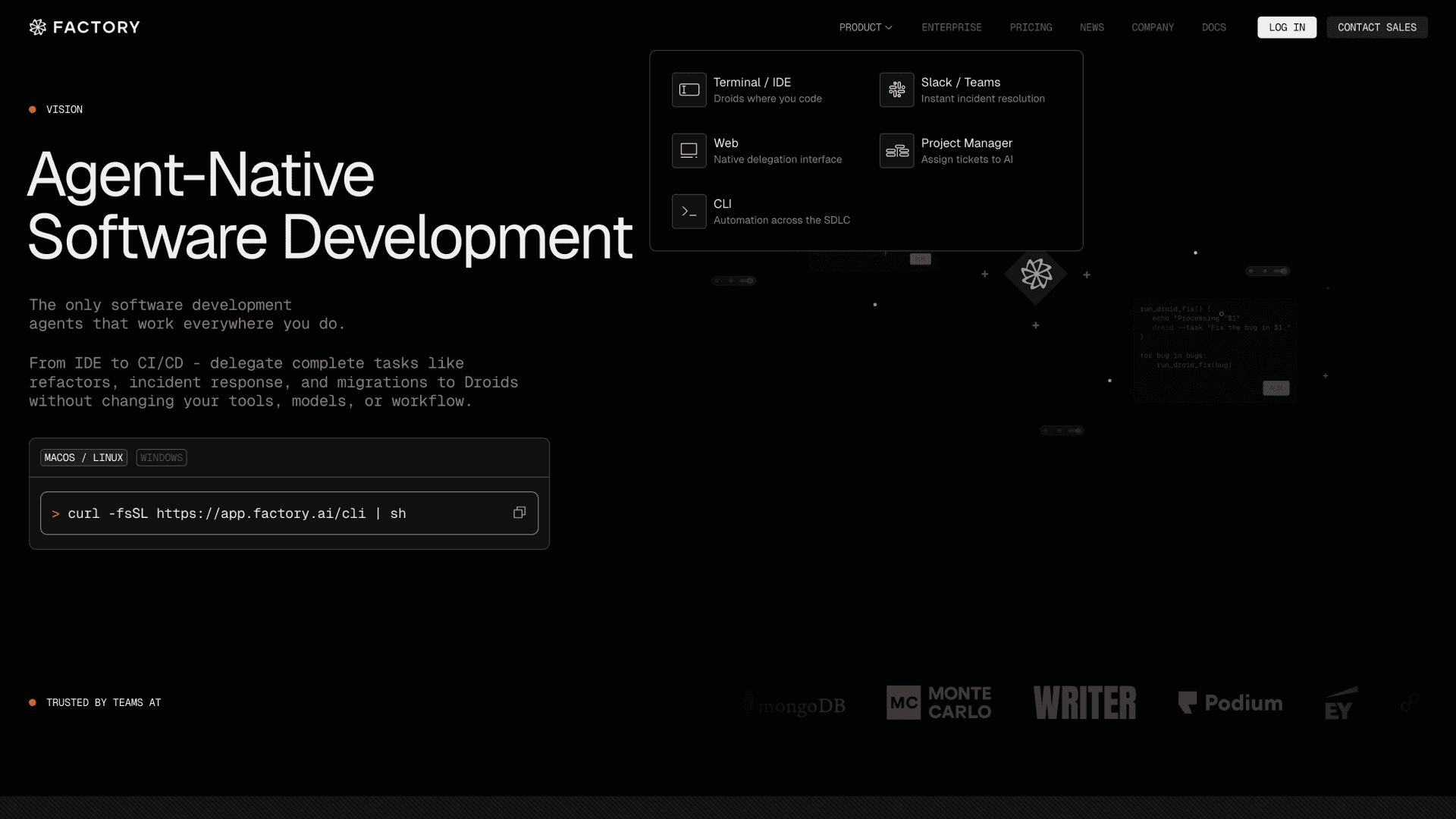The height and width of the screenshot is (819, 1456).
Task: Open the Docs link
Action: tap(1213, 27)
